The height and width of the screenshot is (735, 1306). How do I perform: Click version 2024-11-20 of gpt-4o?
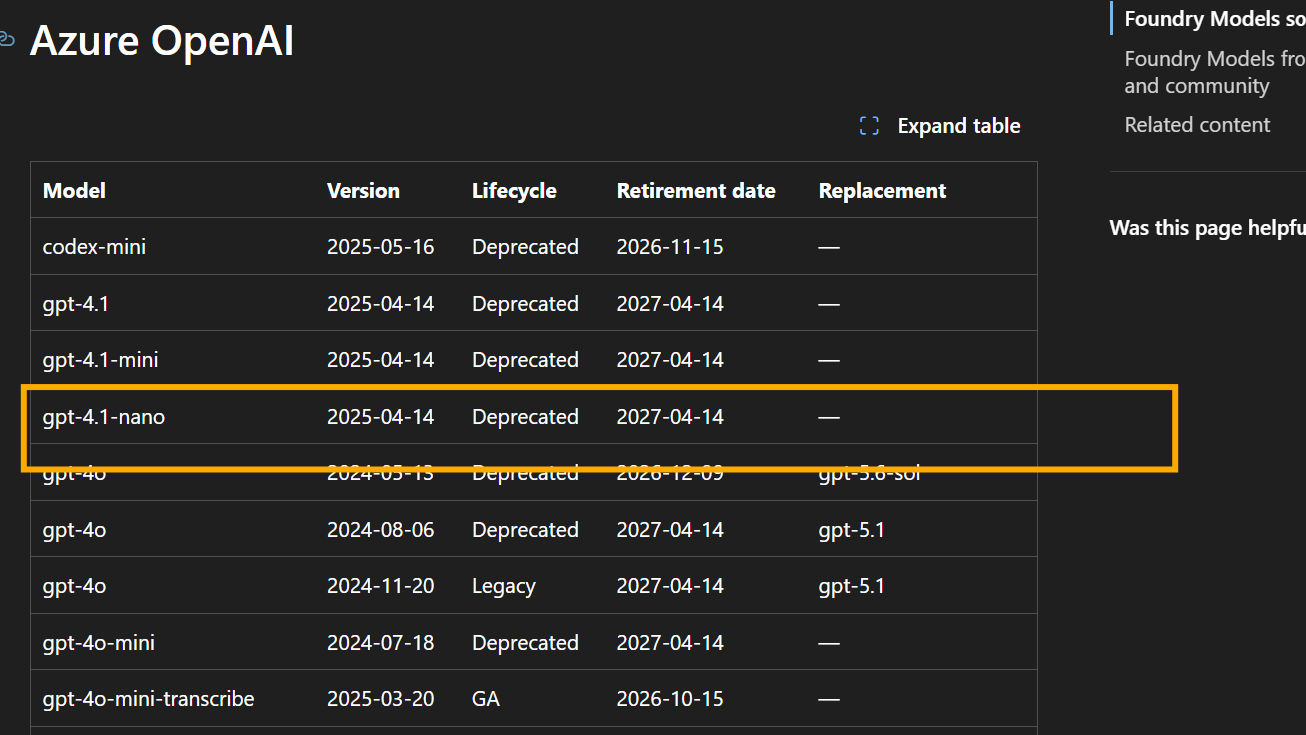381,585
